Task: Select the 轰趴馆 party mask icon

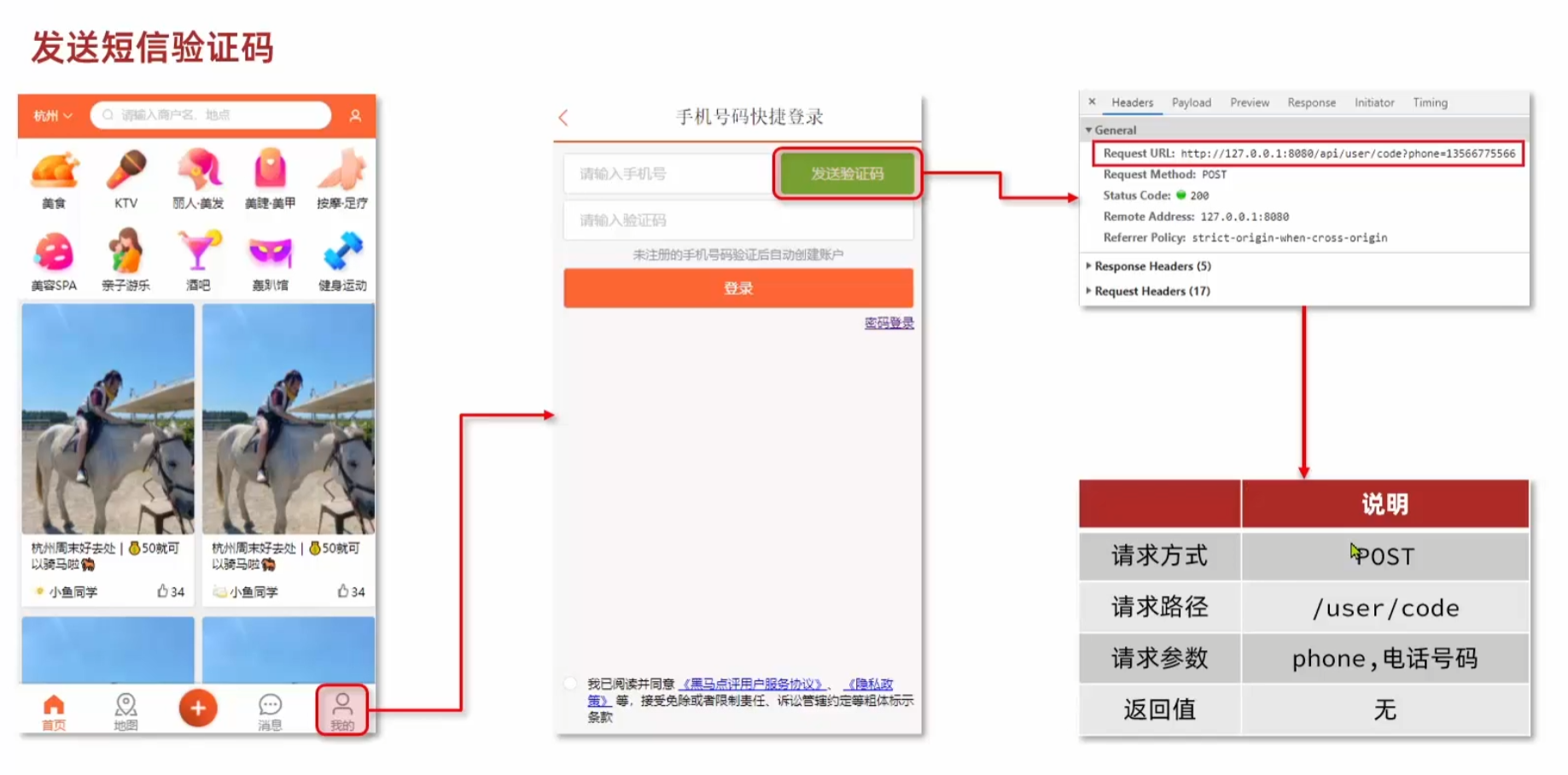Action: pos(270,253)
